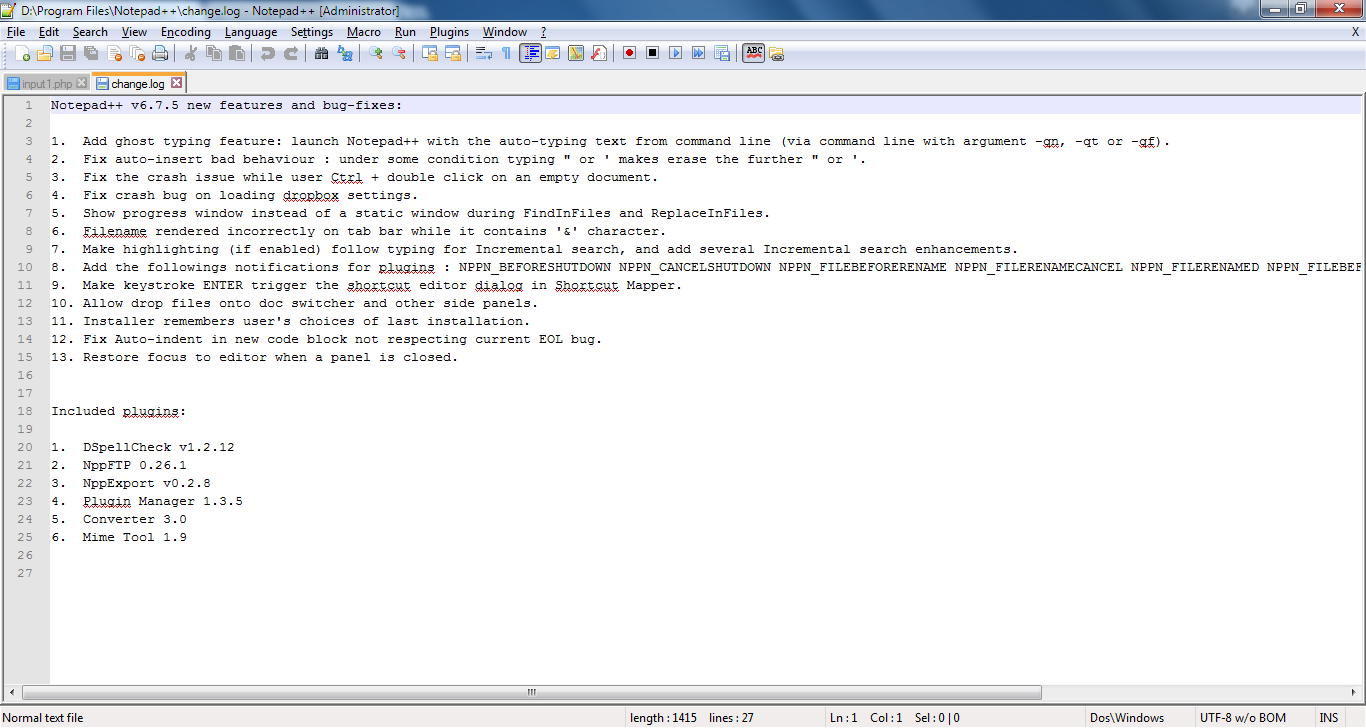Click the 'Normal text file' status text
1366x728 pixels.
[x=44, y=718]
